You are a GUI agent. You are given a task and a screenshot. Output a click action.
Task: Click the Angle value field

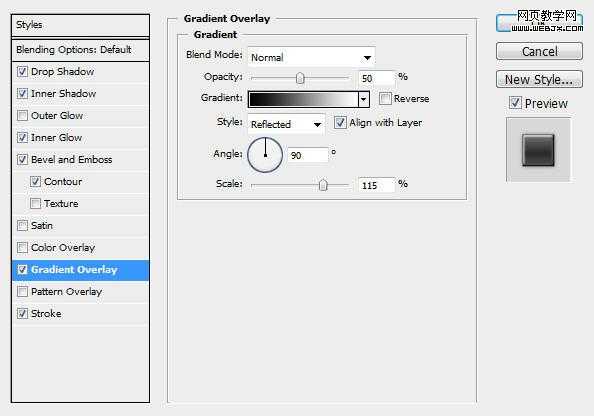(308, 155)
